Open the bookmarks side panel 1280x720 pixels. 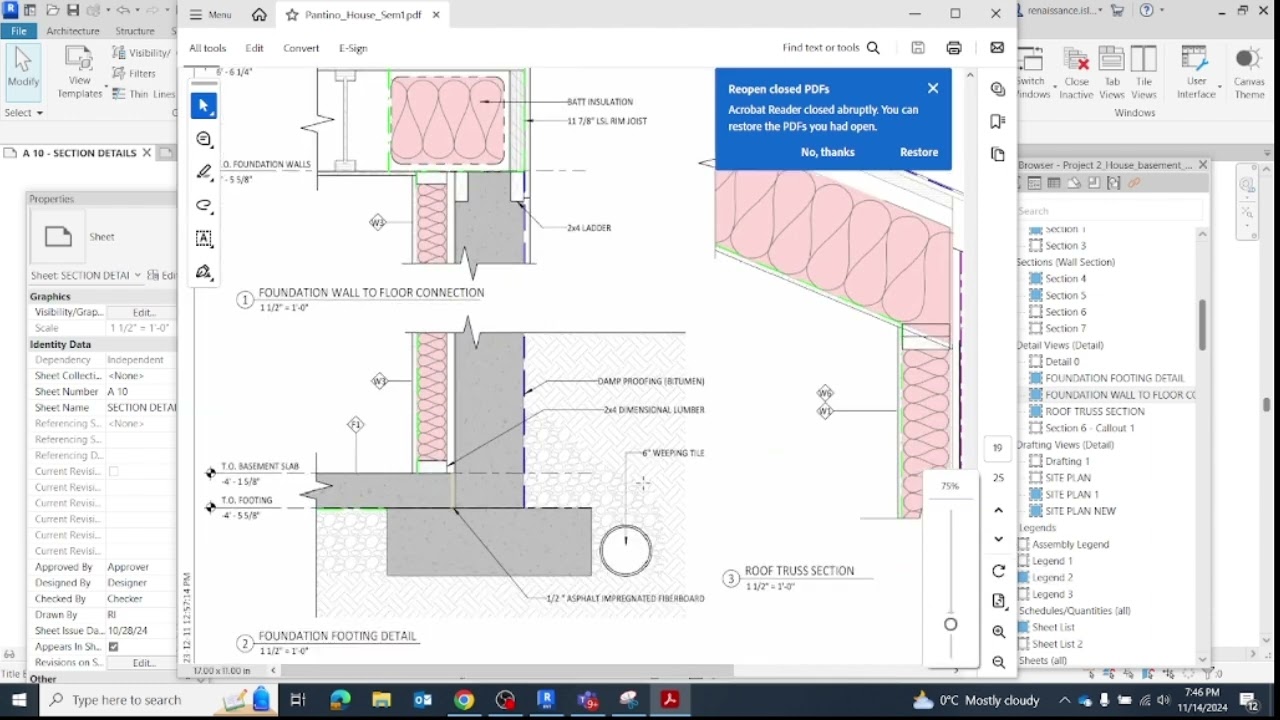coord(998,121)
